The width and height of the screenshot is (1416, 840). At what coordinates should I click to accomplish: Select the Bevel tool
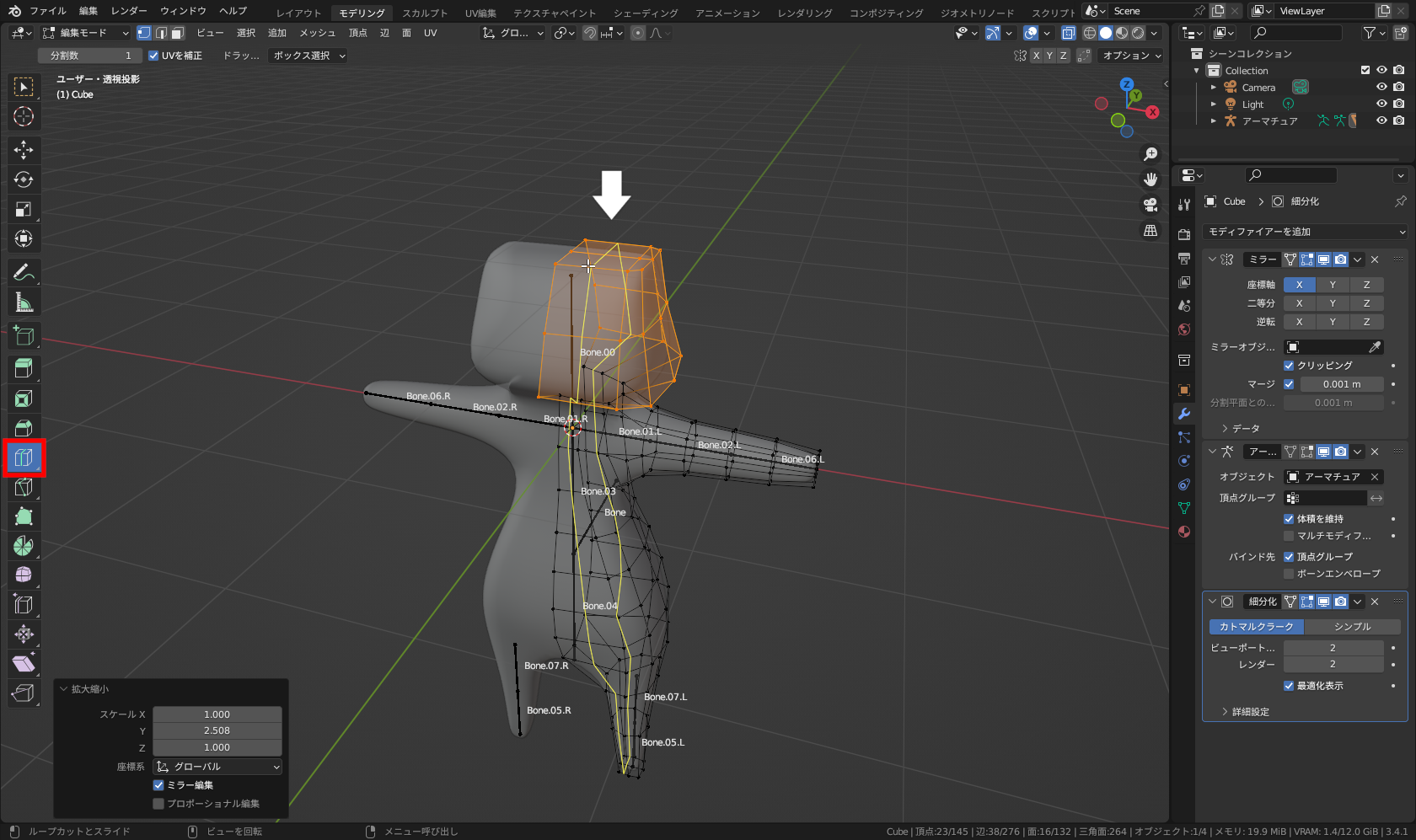(x=24, y=428)
